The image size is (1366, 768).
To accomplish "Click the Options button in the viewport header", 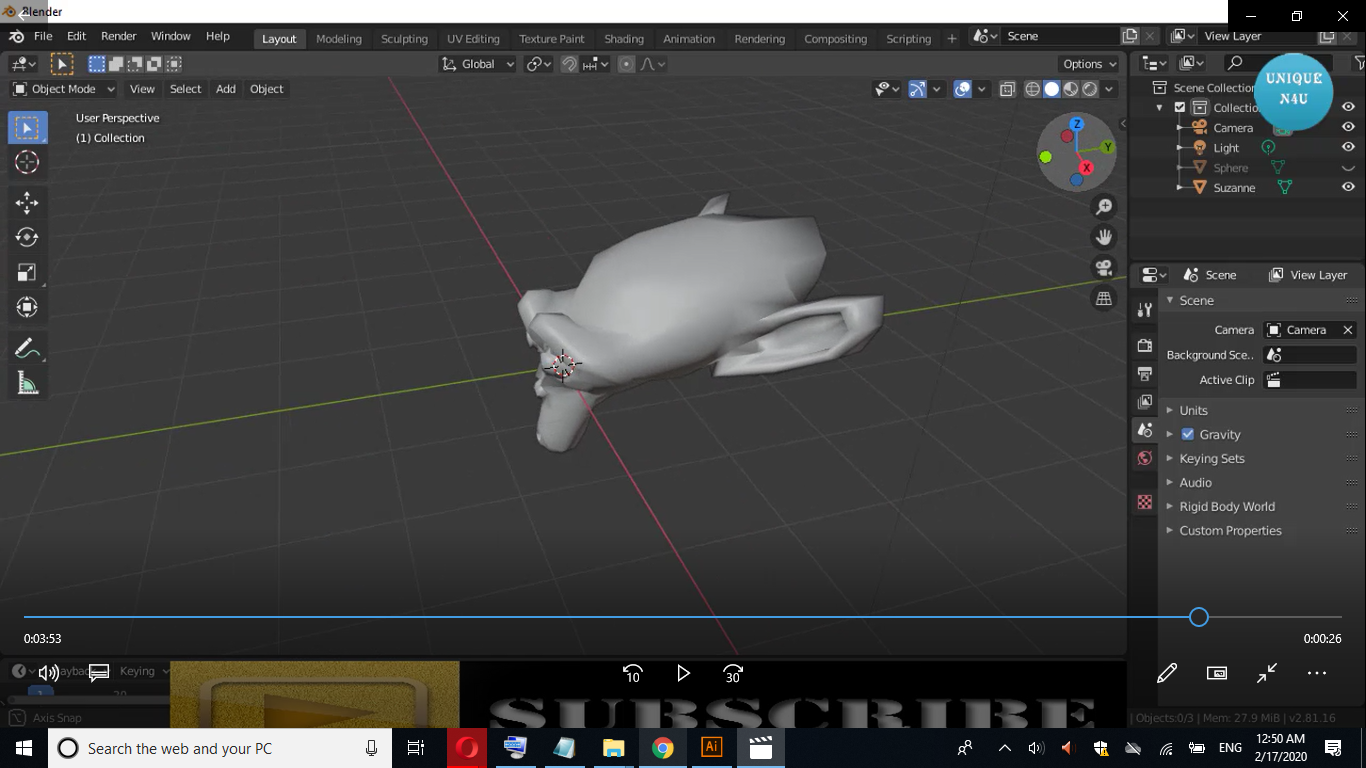I will tap(1087, 63).
